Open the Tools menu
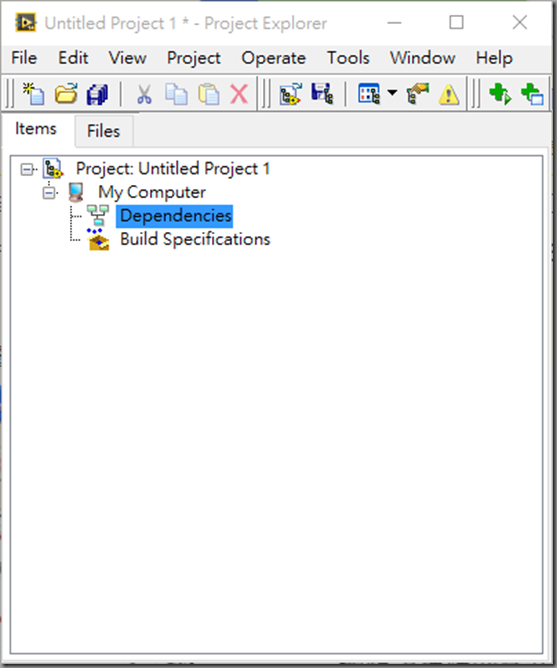 [348, 58]
